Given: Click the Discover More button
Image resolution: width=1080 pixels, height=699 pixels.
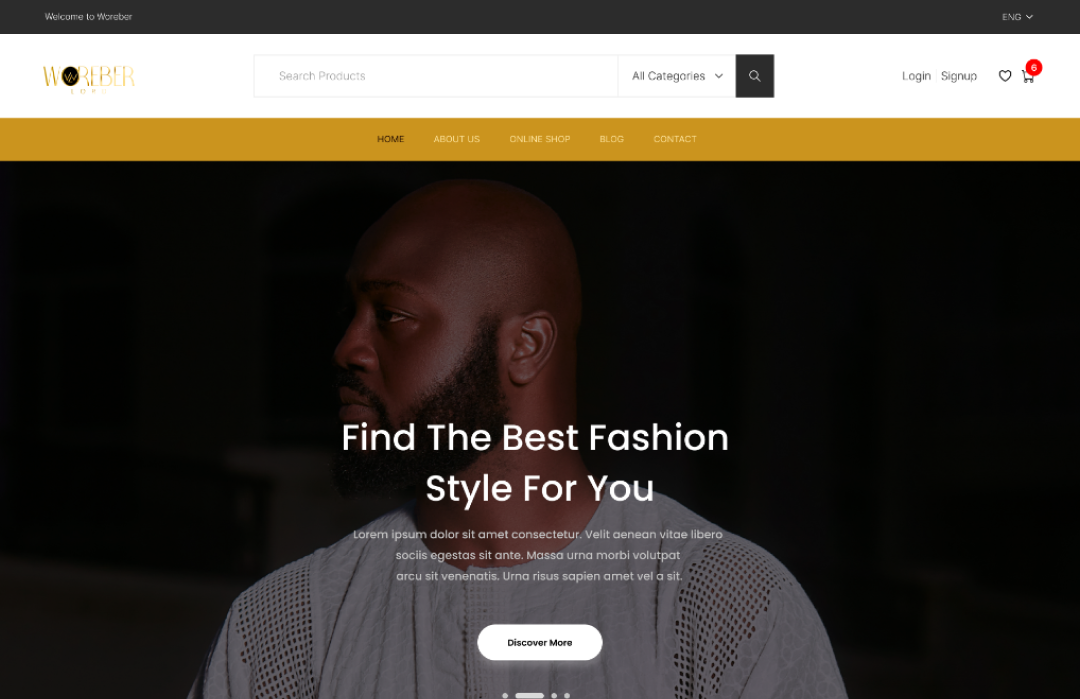Looking at the screenshot, I should point(540,643).
